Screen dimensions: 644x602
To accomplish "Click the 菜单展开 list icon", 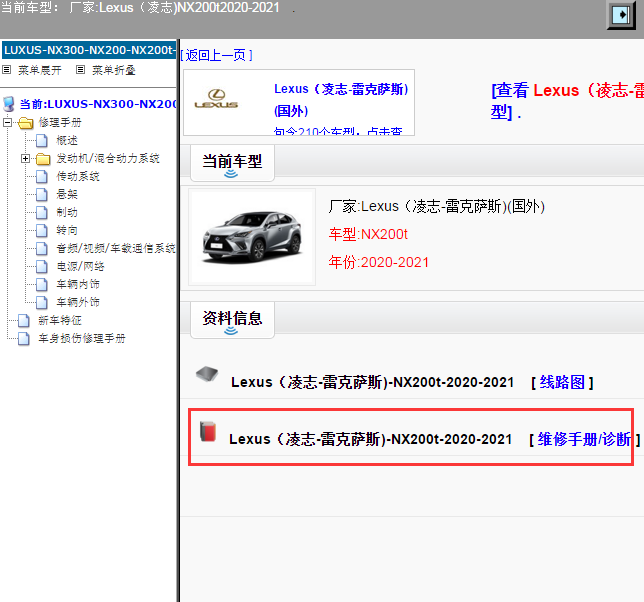I will coord(7,70).
